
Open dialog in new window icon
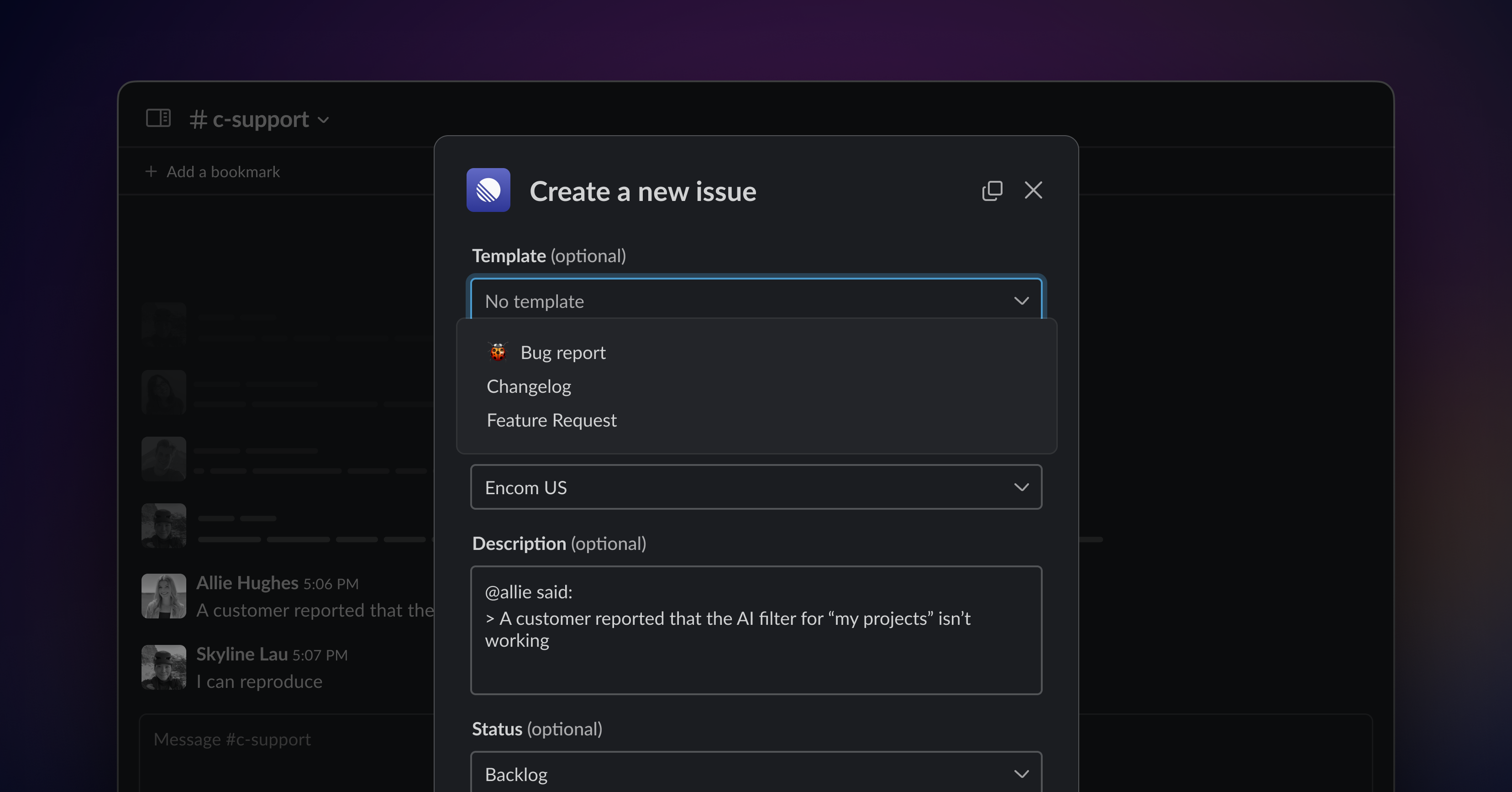pos(992,190)
